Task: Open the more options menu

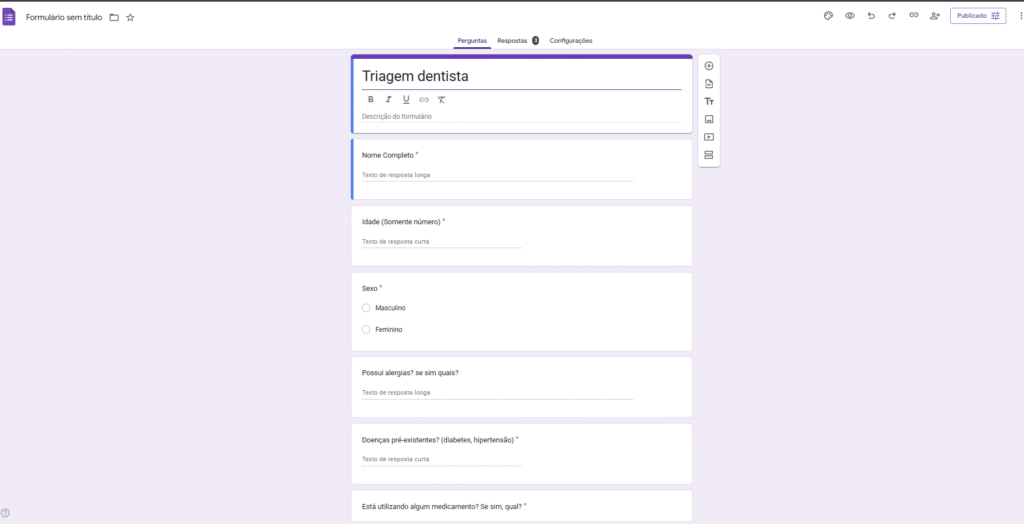Action: (x=1019, y=16)
